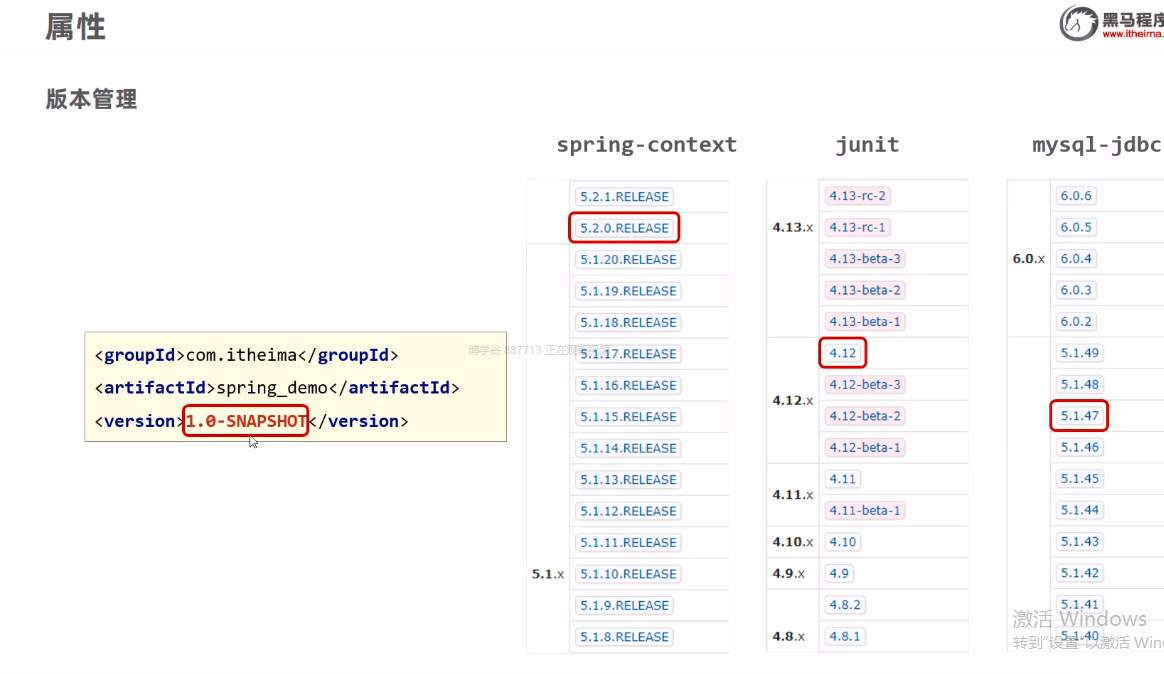1164x674 pixels.
Task: Click the mysql-jdbc column heading
Action: 1096,145
